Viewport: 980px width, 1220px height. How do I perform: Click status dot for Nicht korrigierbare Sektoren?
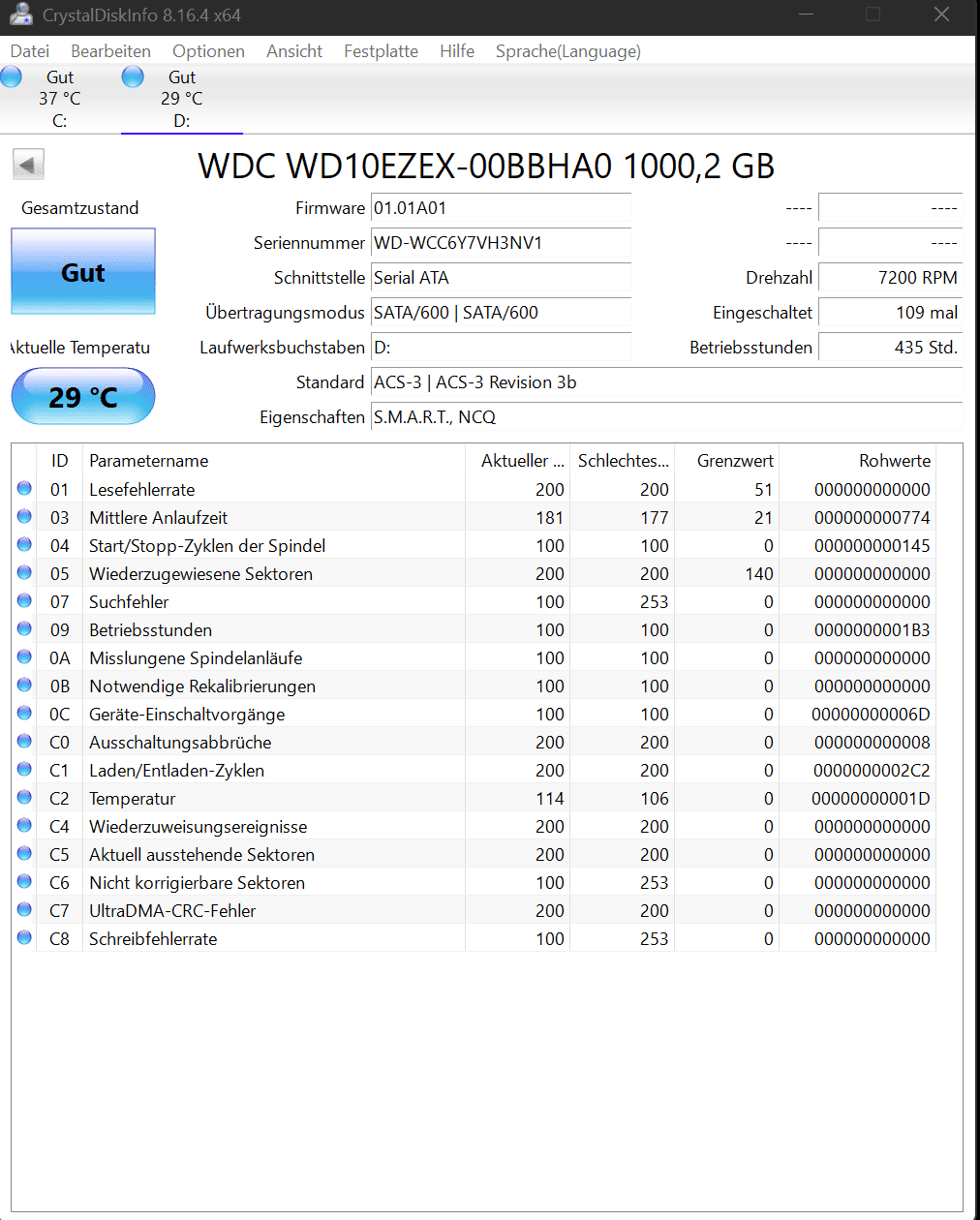click(x=24, y=882)
